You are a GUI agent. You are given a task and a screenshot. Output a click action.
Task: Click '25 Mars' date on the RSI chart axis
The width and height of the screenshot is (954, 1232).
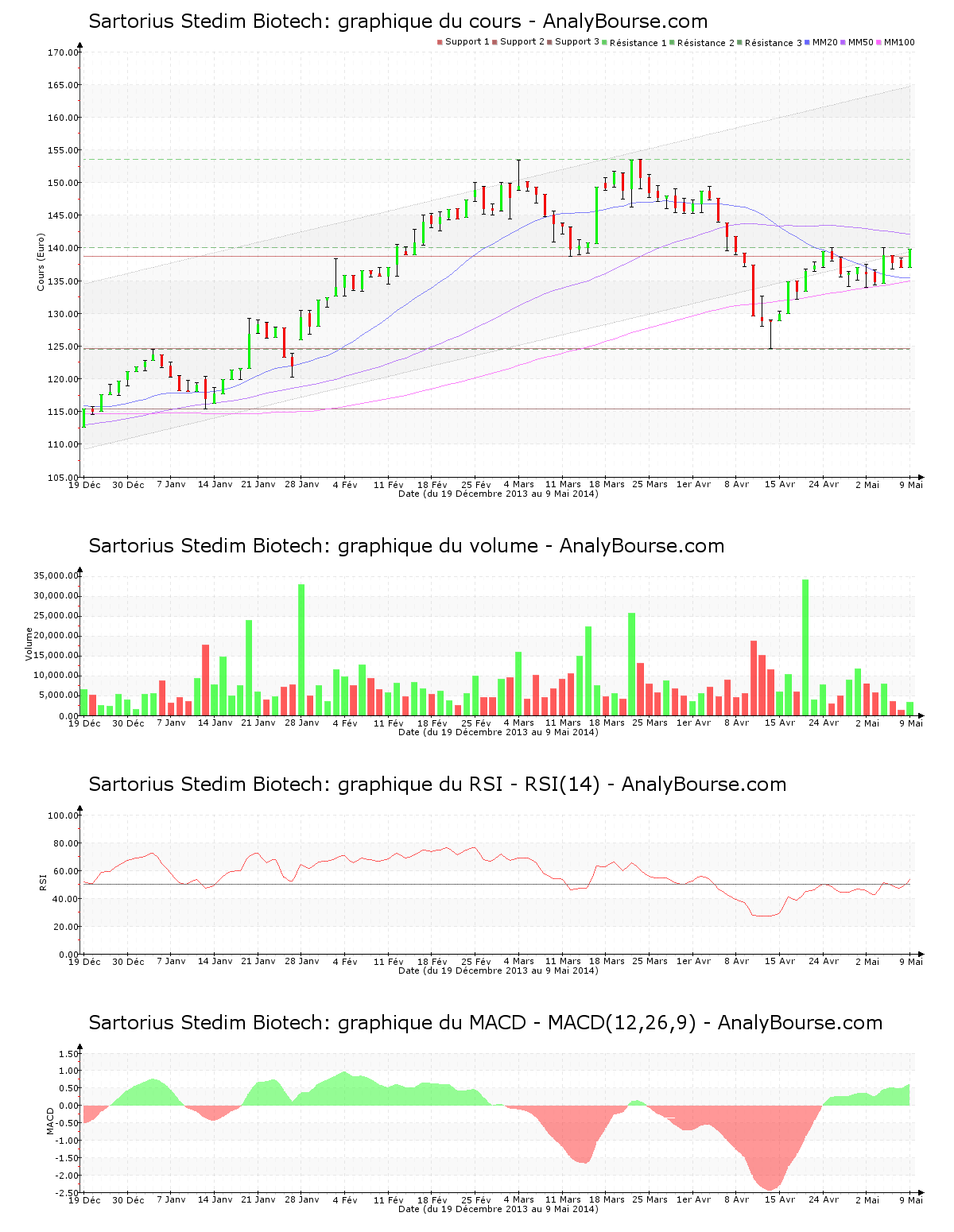pos(650,961)
